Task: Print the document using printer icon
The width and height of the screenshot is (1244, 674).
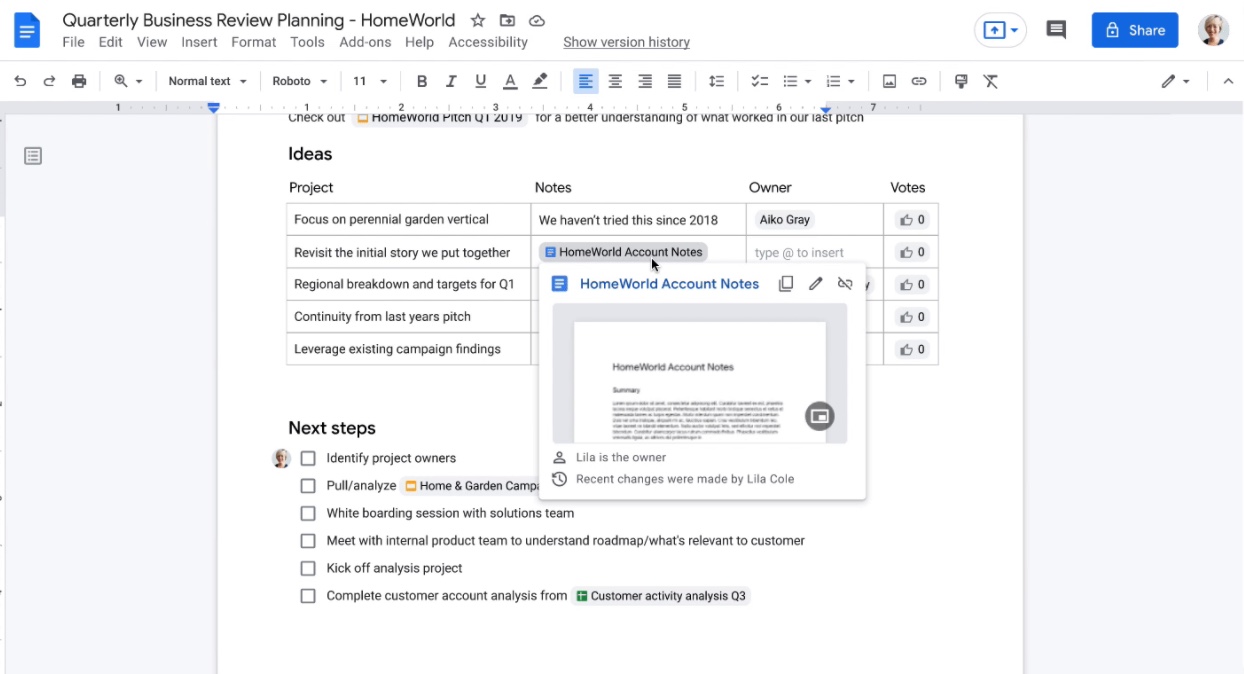Action: 79,81
